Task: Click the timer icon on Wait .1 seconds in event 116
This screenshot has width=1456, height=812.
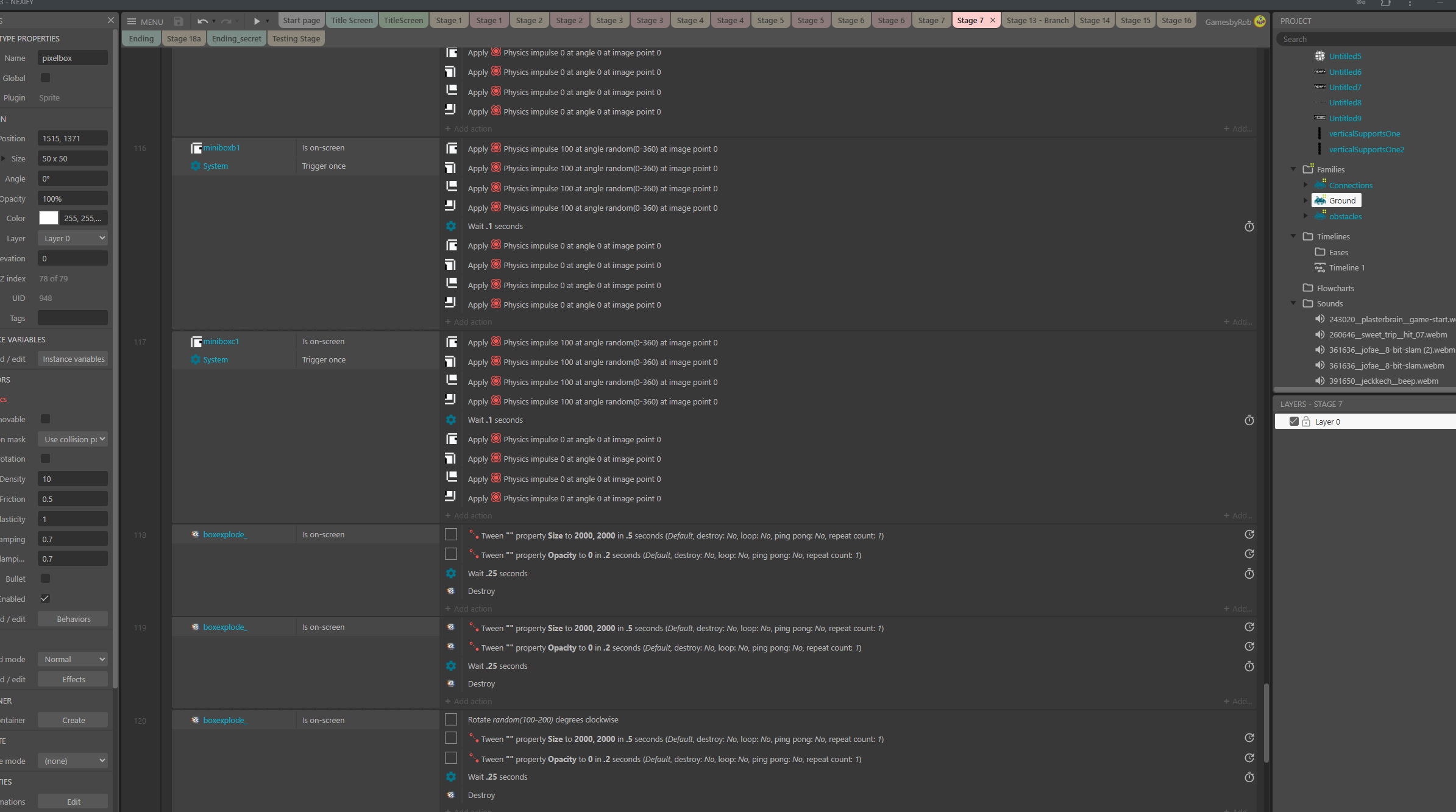Action: (x=1249, y=227)
